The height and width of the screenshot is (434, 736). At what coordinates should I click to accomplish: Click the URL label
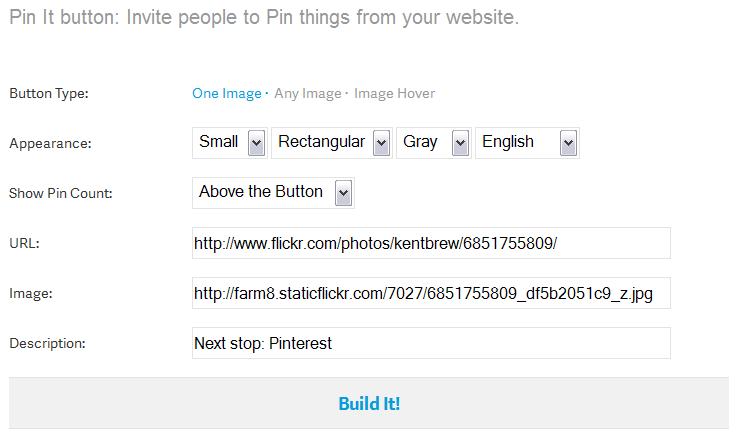(x=23, y=243)
